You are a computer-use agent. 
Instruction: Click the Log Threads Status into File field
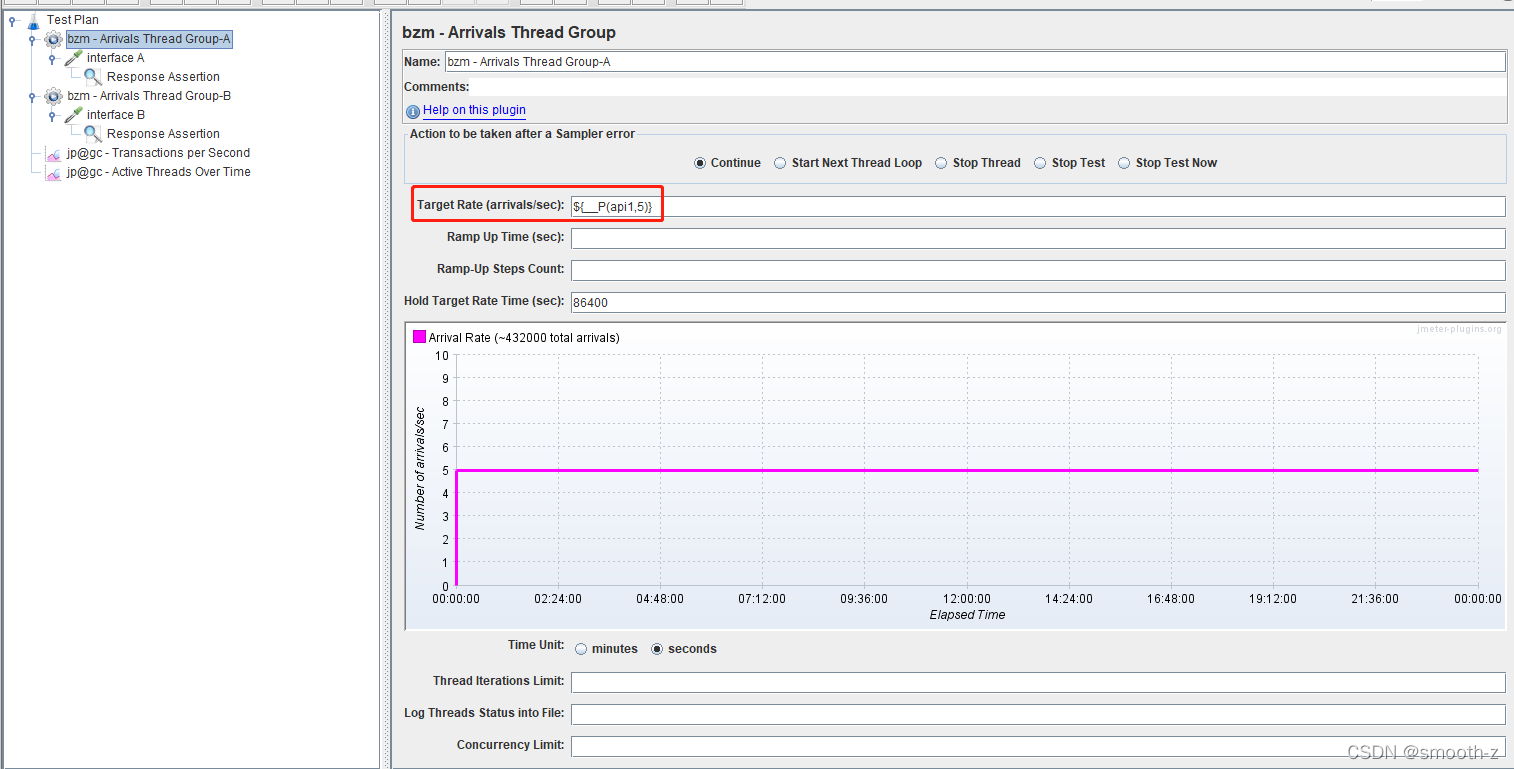(1038, 715)
